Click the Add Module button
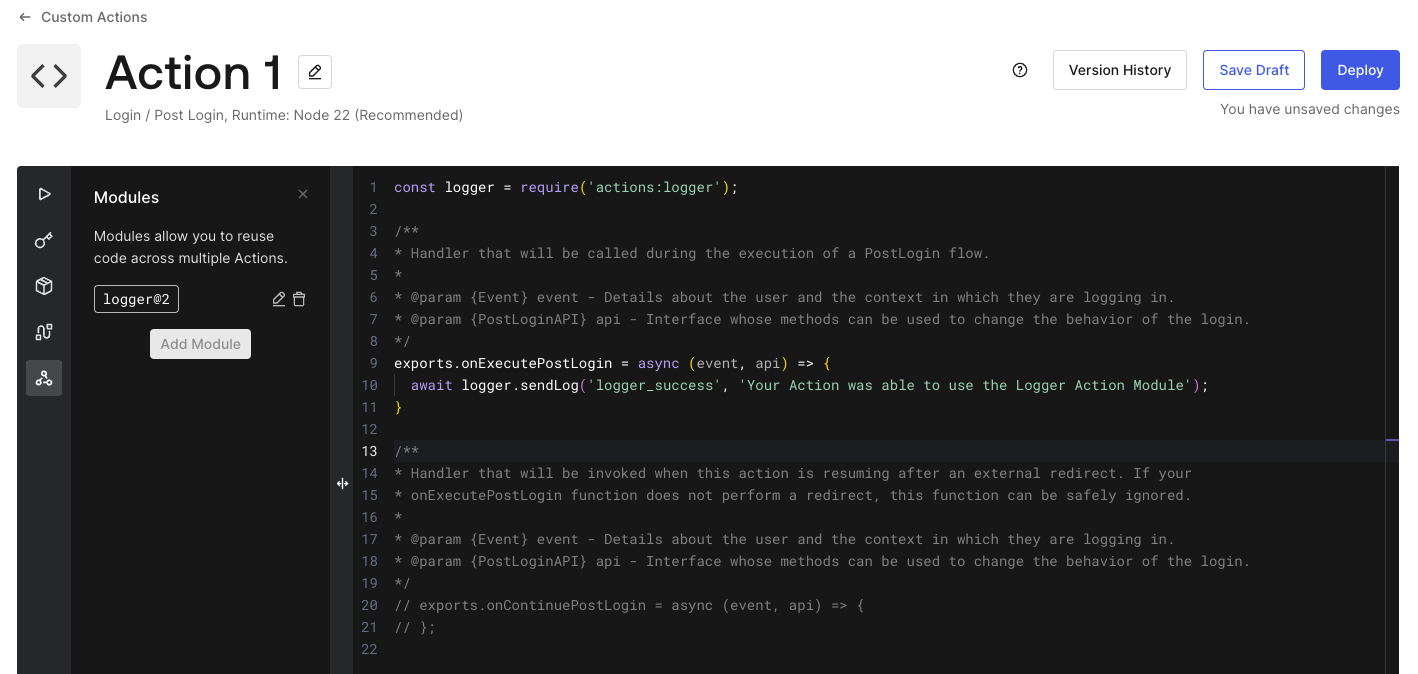The image size is (1418, 674). pyautogui.click(x=201, y=344)
